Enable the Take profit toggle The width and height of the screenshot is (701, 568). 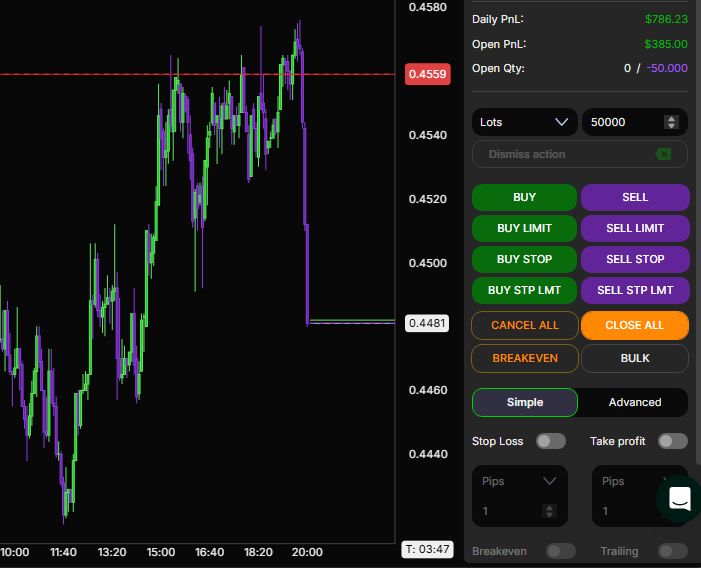[672, 441]
